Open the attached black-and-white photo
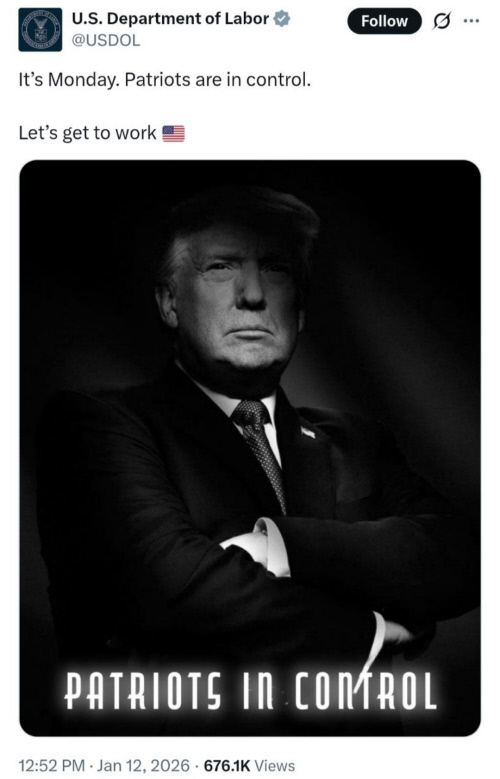Screen dimensions: 500x779 [250, 448]
